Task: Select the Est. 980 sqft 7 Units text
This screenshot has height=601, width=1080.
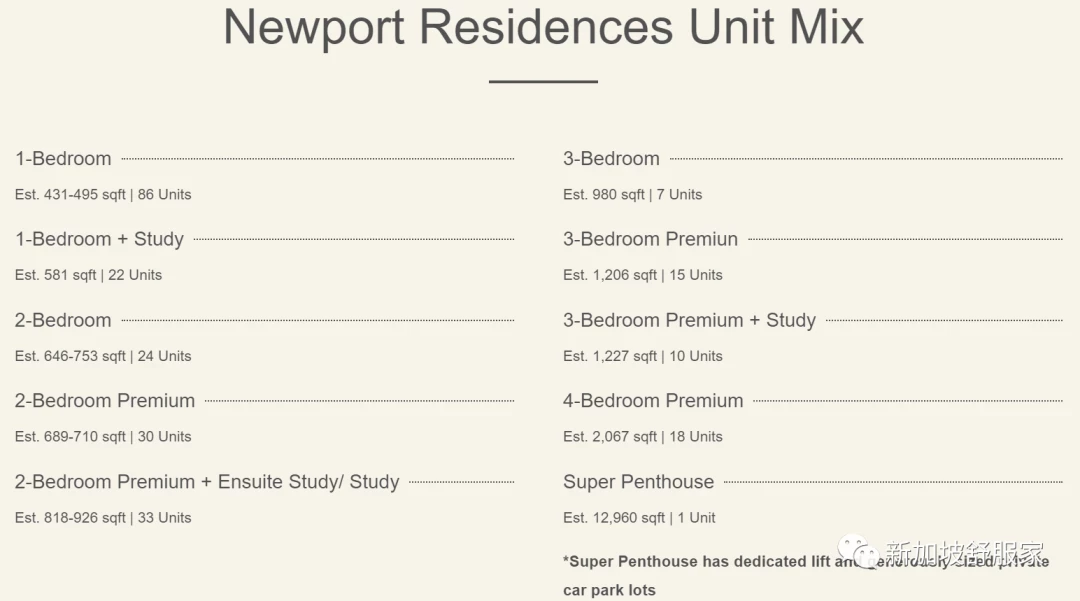Action: pos(632,195)
